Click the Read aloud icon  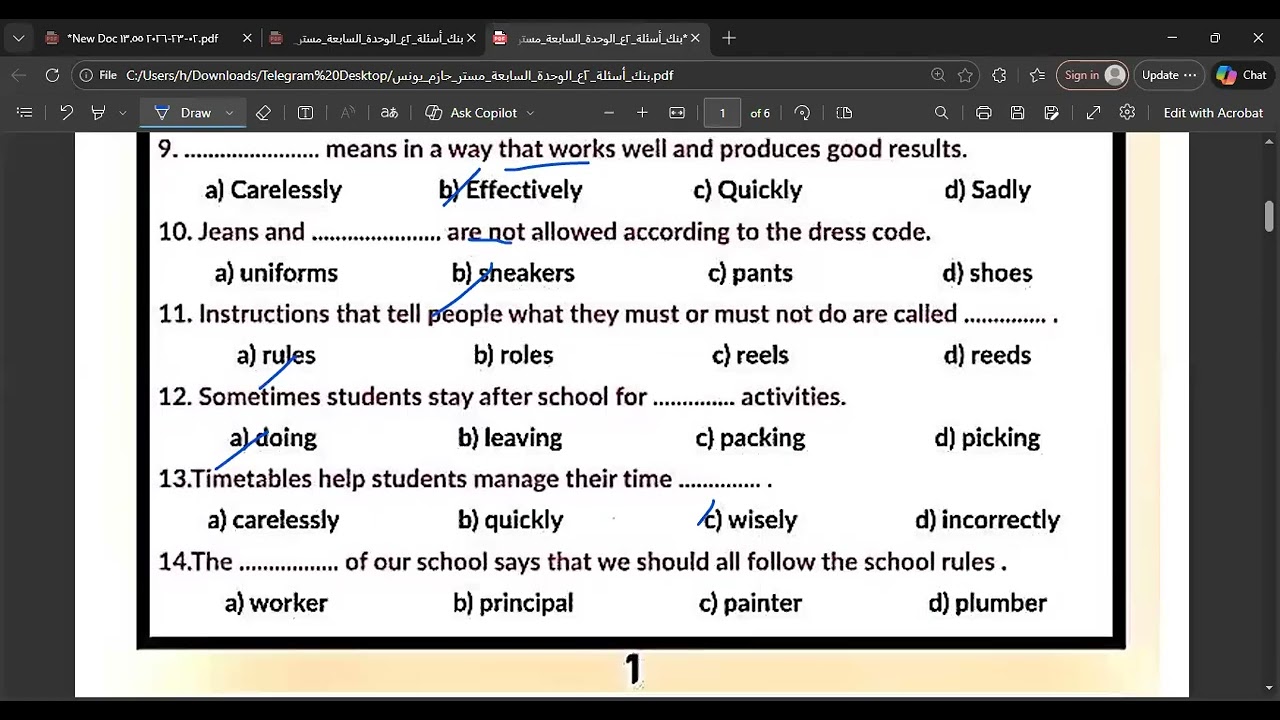pyautogui.click(x=348, y=113)
